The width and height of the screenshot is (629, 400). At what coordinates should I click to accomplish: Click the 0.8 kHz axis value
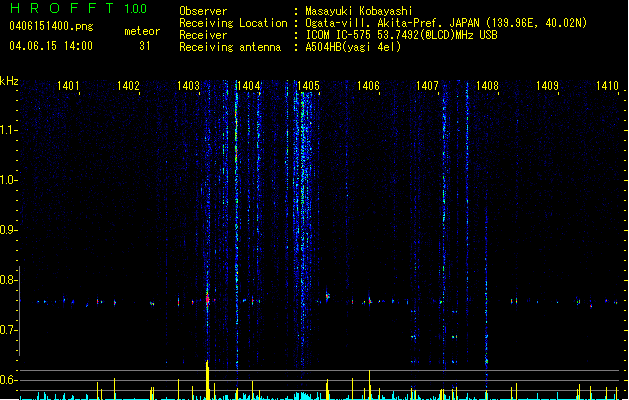tap(8, 280)
